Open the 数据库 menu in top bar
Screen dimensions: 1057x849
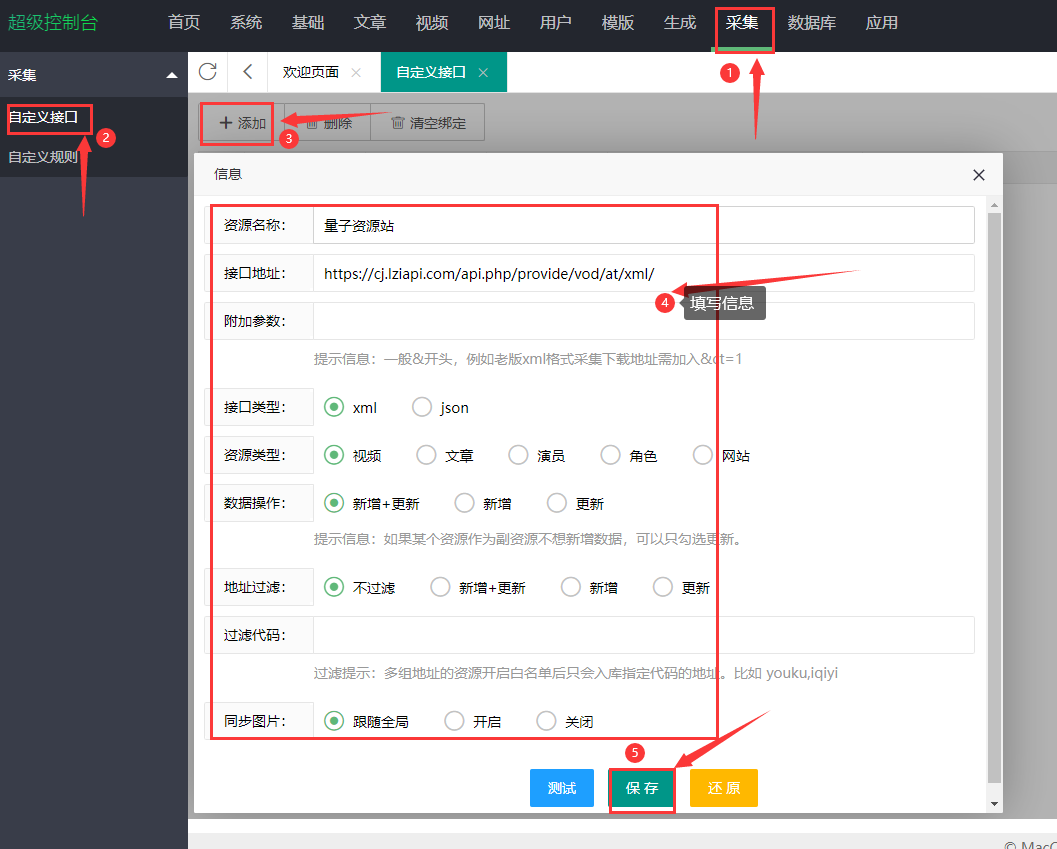click(x=812, y=22)
